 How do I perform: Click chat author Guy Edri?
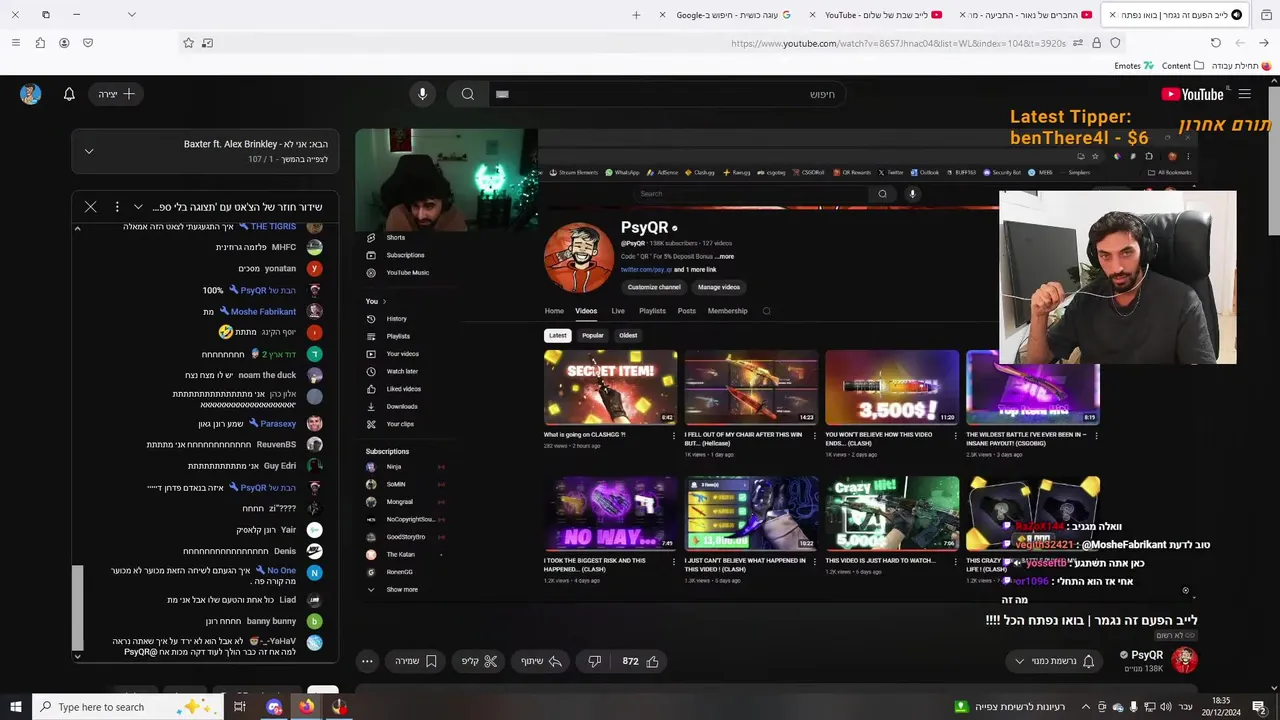pyautogui.click(x=280, y=466)
